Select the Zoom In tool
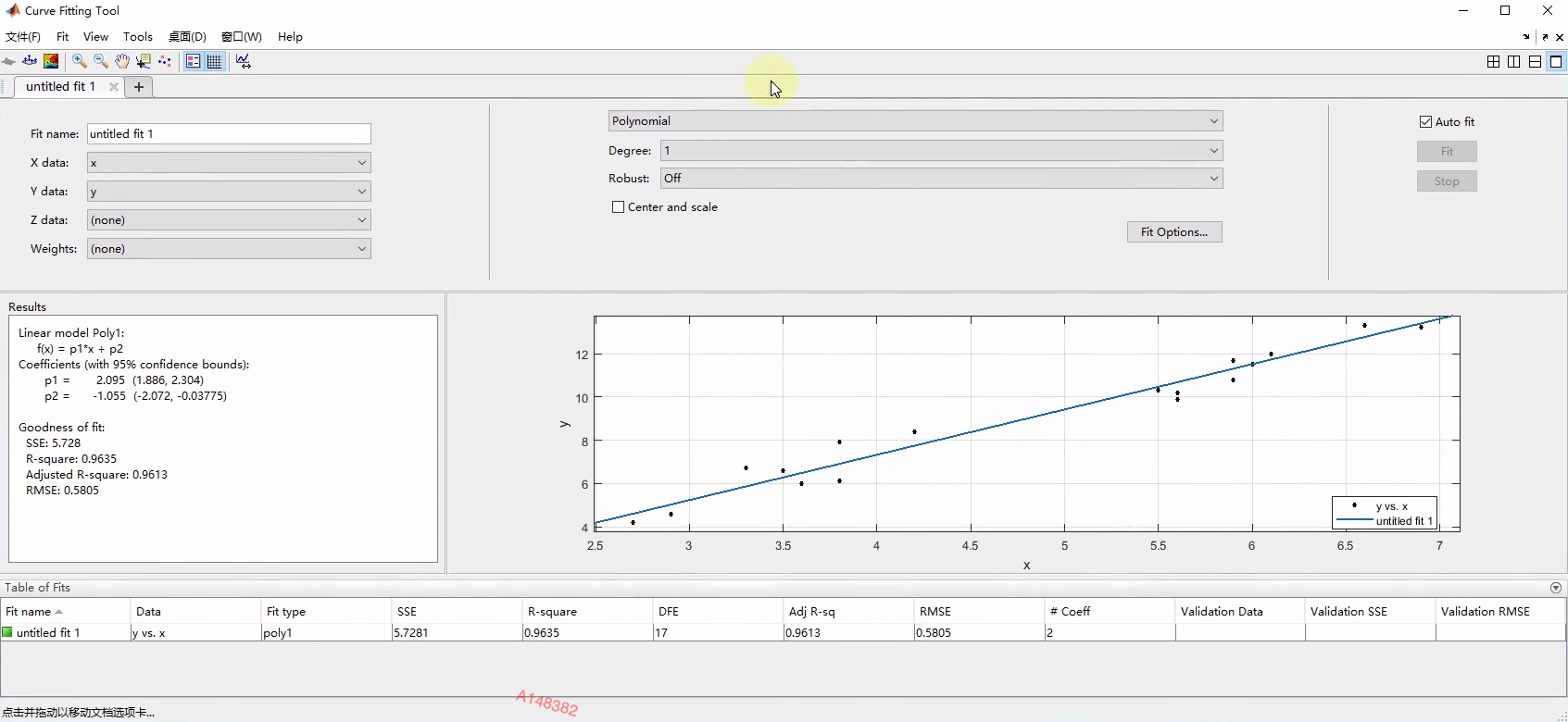 (80, 61)
